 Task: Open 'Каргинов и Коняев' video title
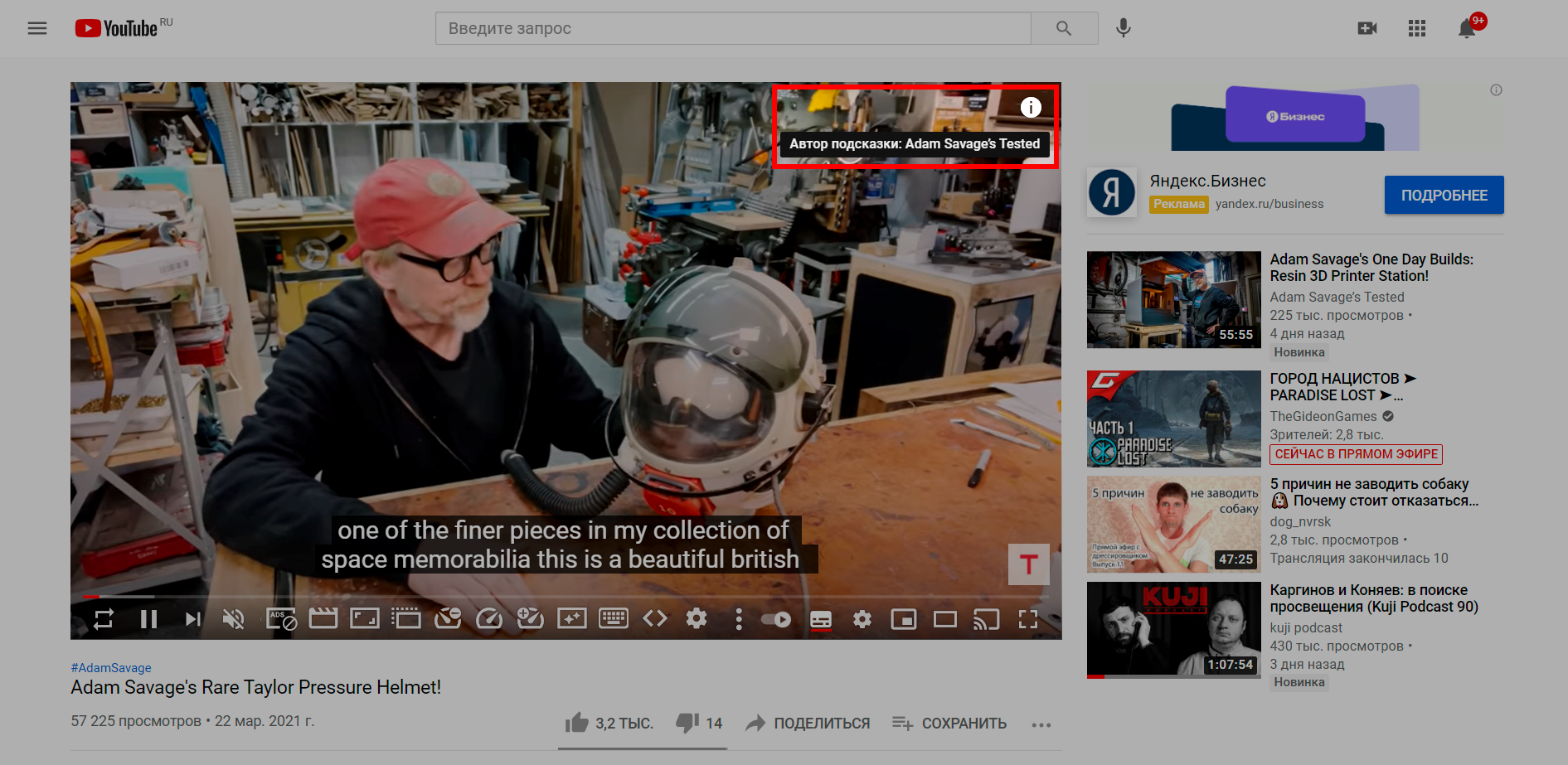coord(1374,598)
